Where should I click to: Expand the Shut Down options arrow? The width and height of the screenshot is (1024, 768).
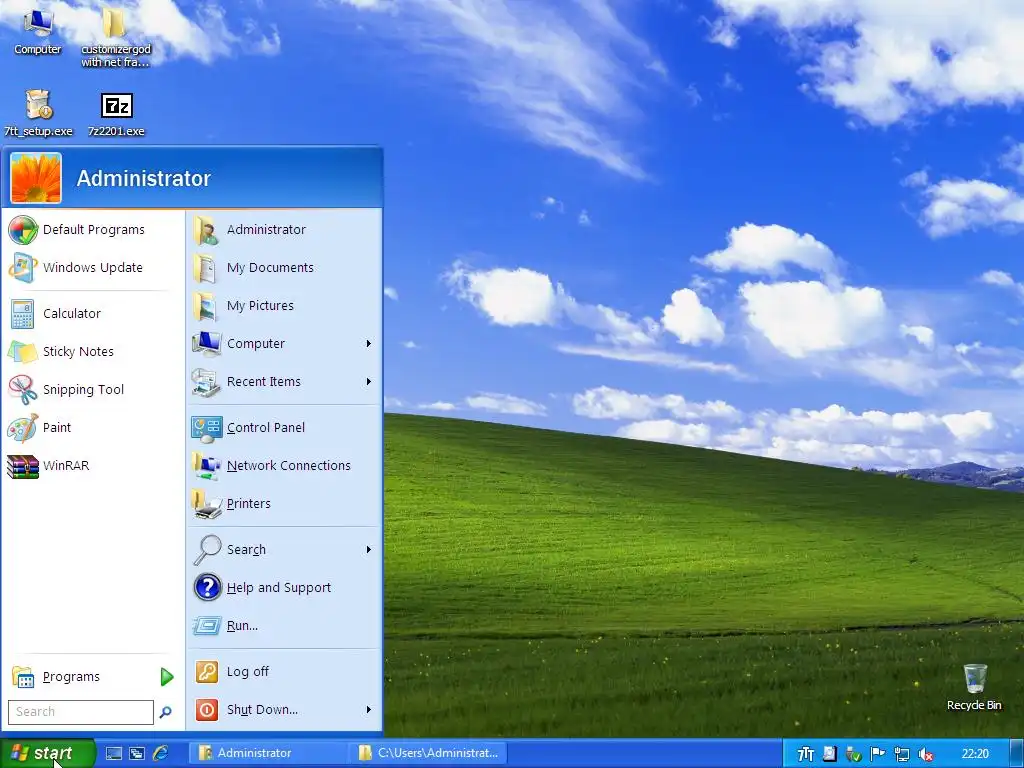tap(368, 710)
